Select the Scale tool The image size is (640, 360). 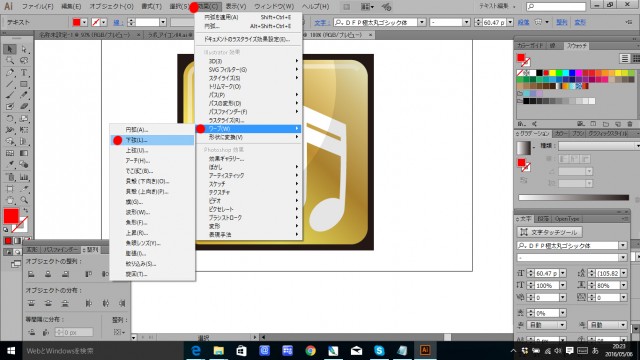(x=24, y=118)
